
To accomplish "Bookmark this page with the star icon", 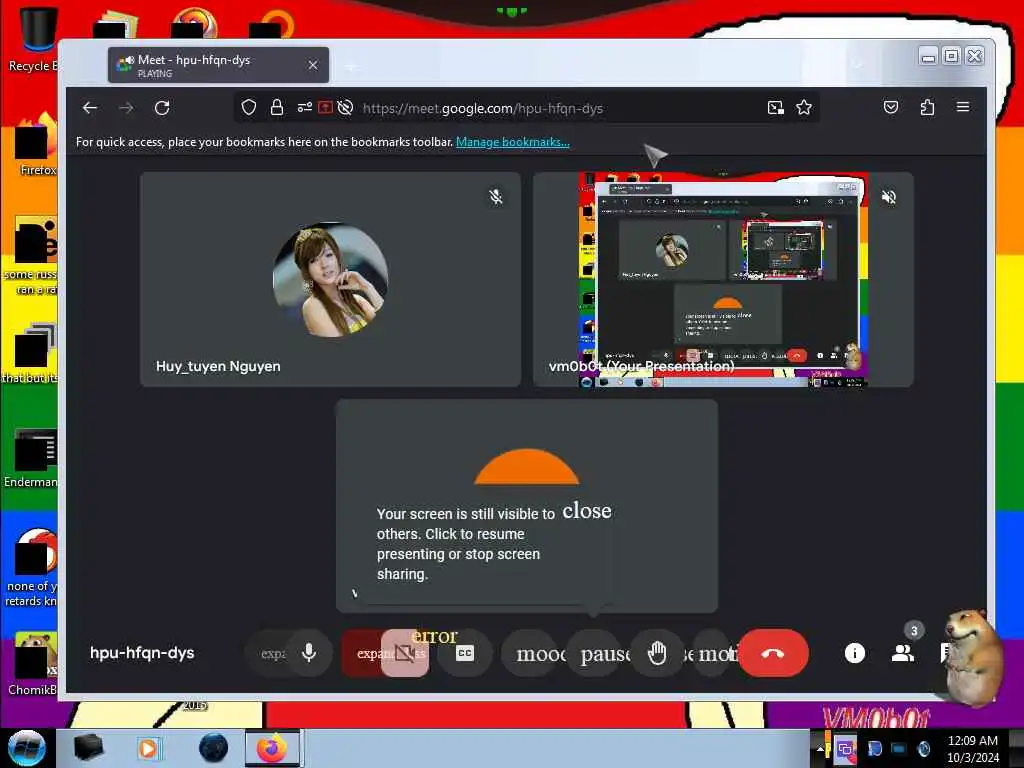I will (x=804, y=107).
